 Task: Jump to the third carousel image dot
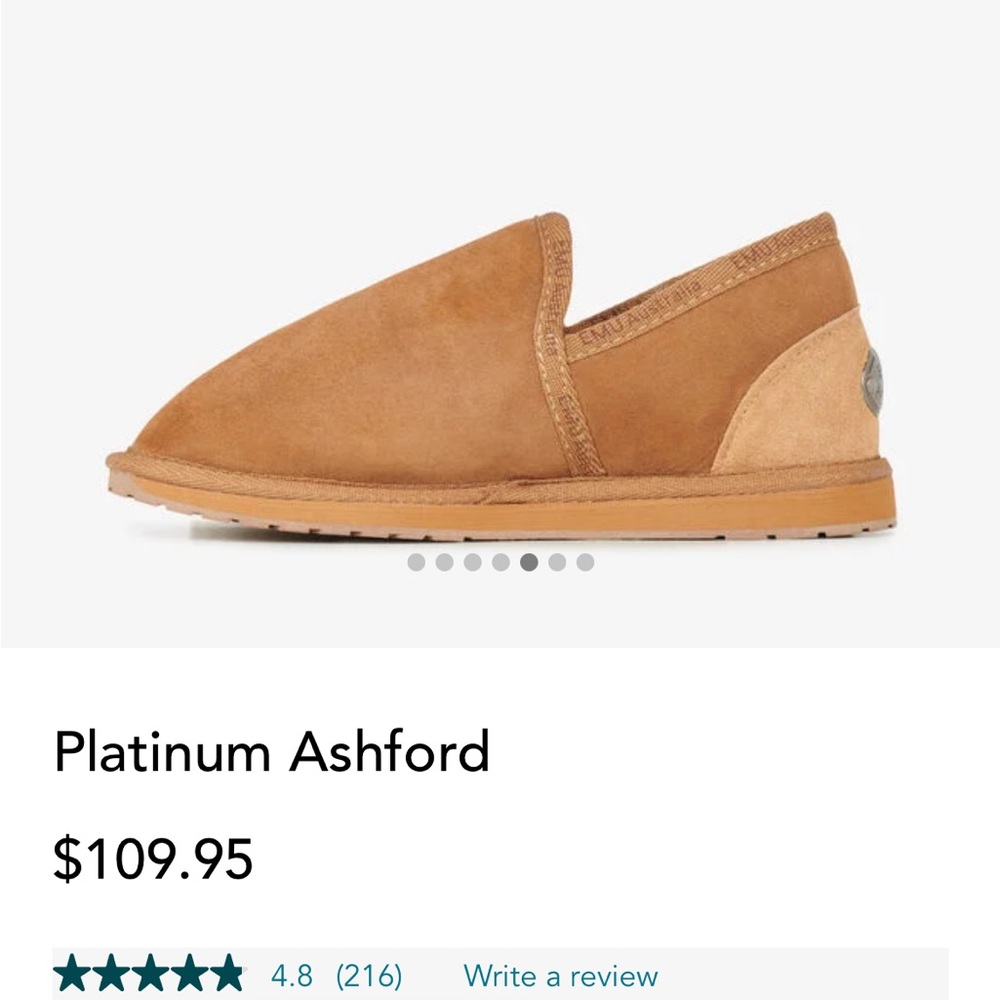click(472, 562)
